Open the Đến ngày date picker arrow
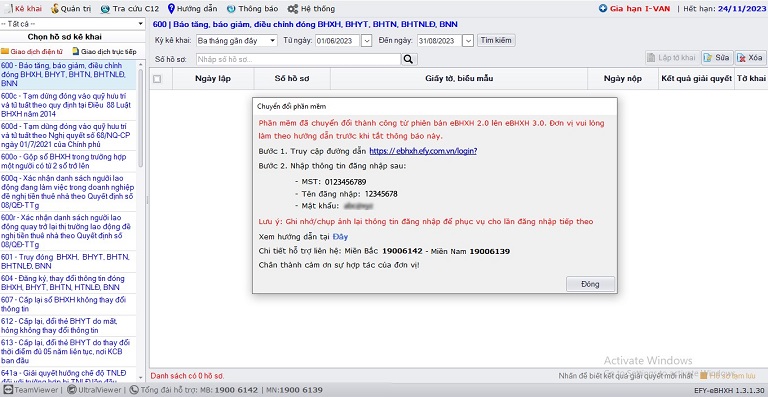The width and height of the screenshot is (768, 397). [468, 41]
